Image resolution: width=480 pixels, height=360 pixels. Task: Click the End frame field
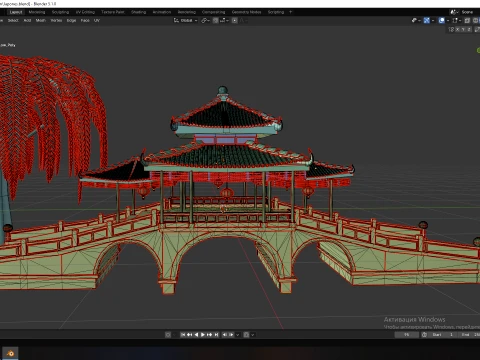click(469, 335)
